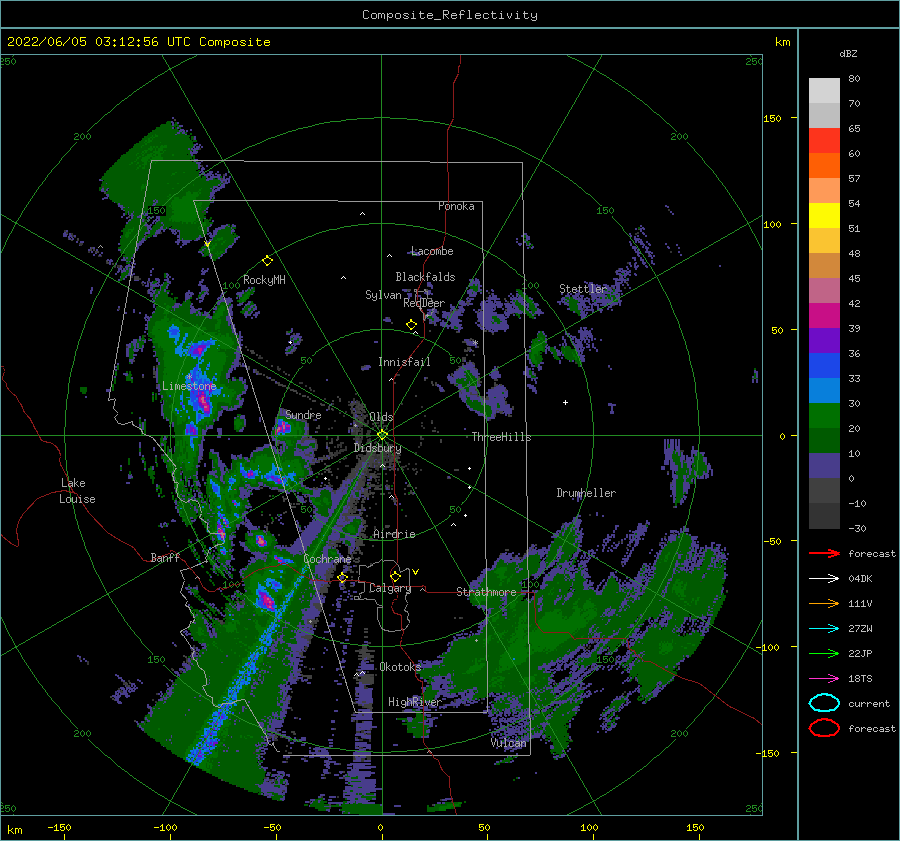Click the red forecast oval icon
Viewport: 900px width, 841px height.
824,728
